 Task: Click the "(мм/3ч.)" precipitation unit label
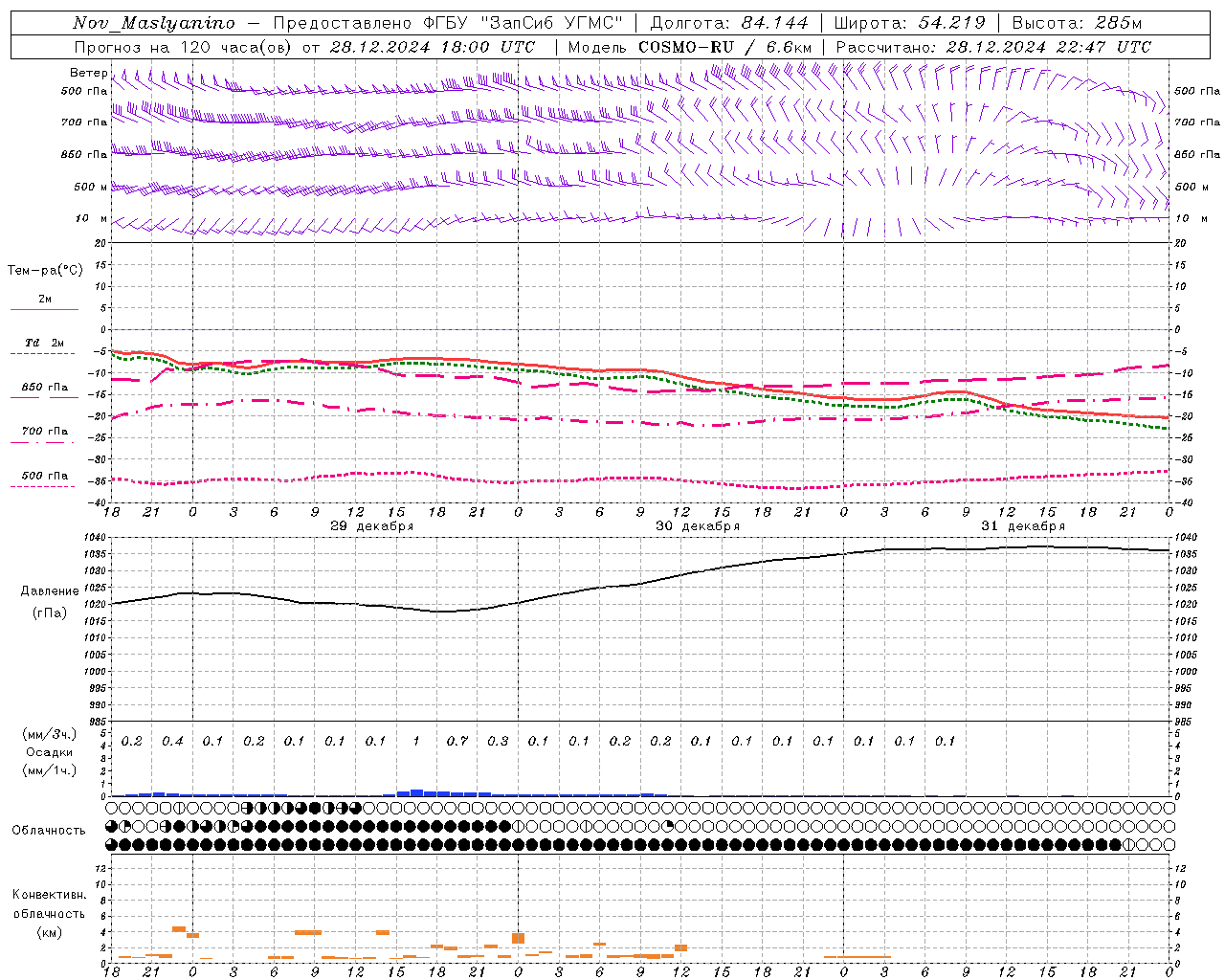pyautogui.click(x=50, y=734)
